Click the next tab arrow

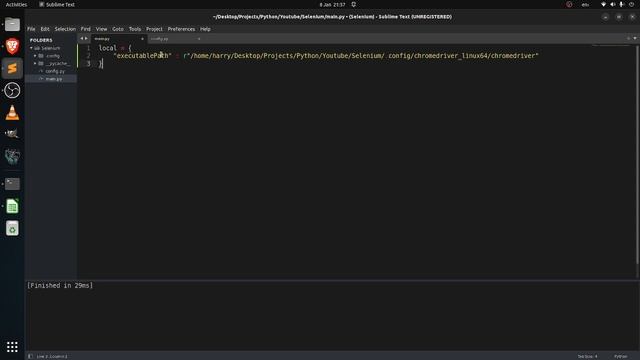pyautogui.click(x=86, y=38)
